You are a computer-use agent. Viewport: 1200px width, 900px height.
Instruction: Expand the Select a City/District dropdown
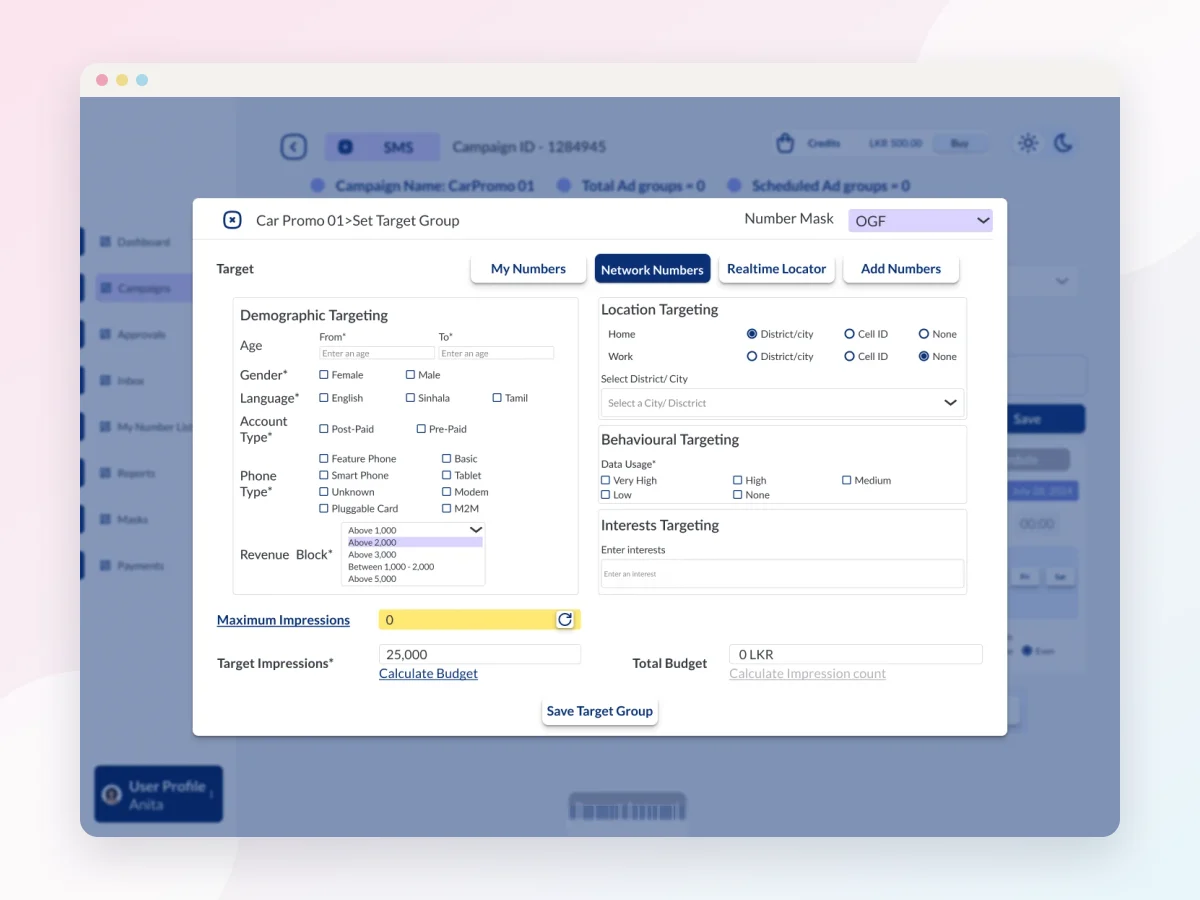[x=782, y=403]
